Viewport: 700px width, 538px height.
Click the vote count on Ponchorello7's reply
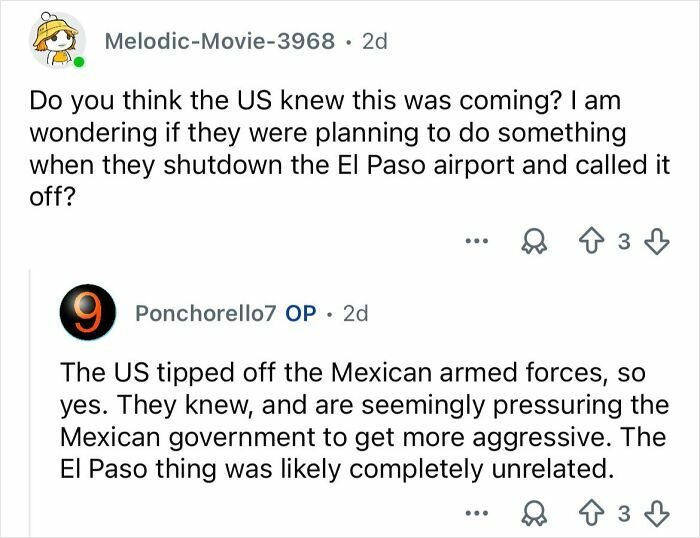click(624, 515)
